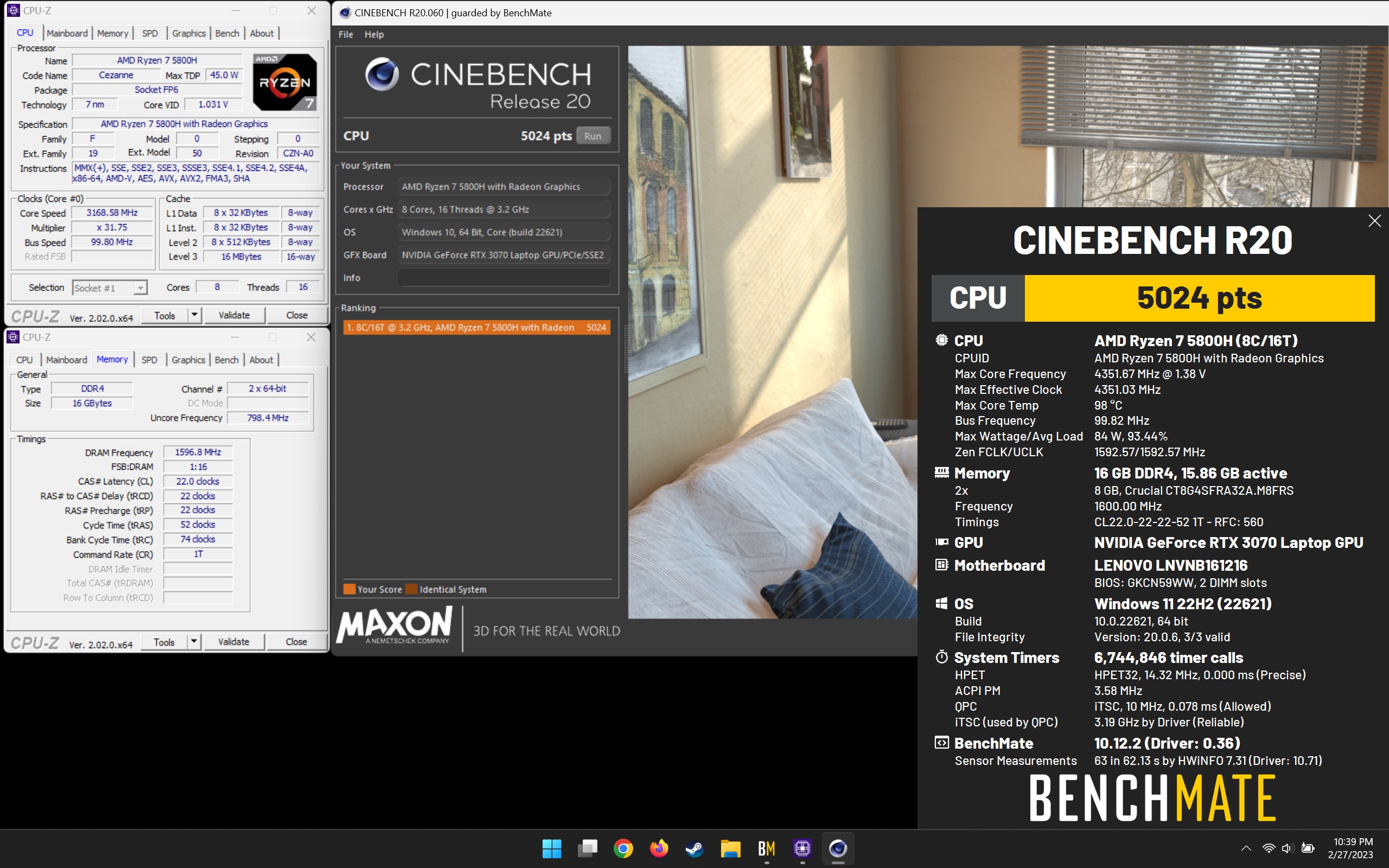
Task: Run the Cinebench CPU benchmark
Action: [592, 136]
